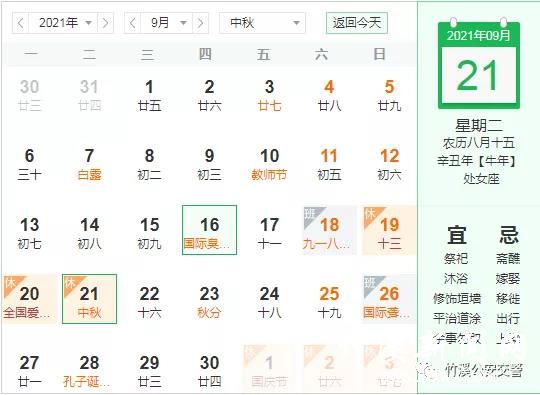Select September 21 中秋 cell

tap(90, 299)
